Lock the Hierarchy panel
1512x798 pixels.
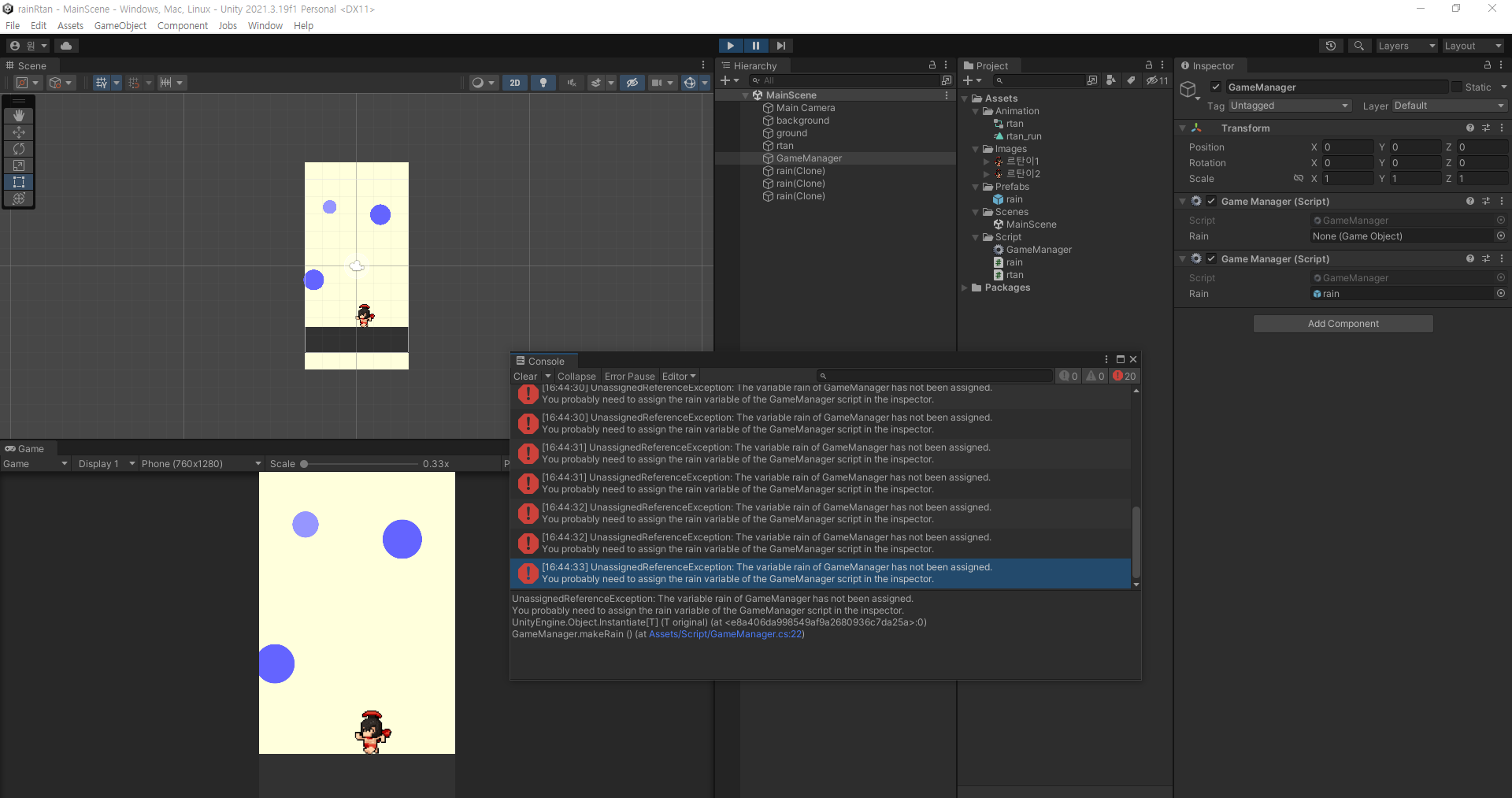[932, 65]
